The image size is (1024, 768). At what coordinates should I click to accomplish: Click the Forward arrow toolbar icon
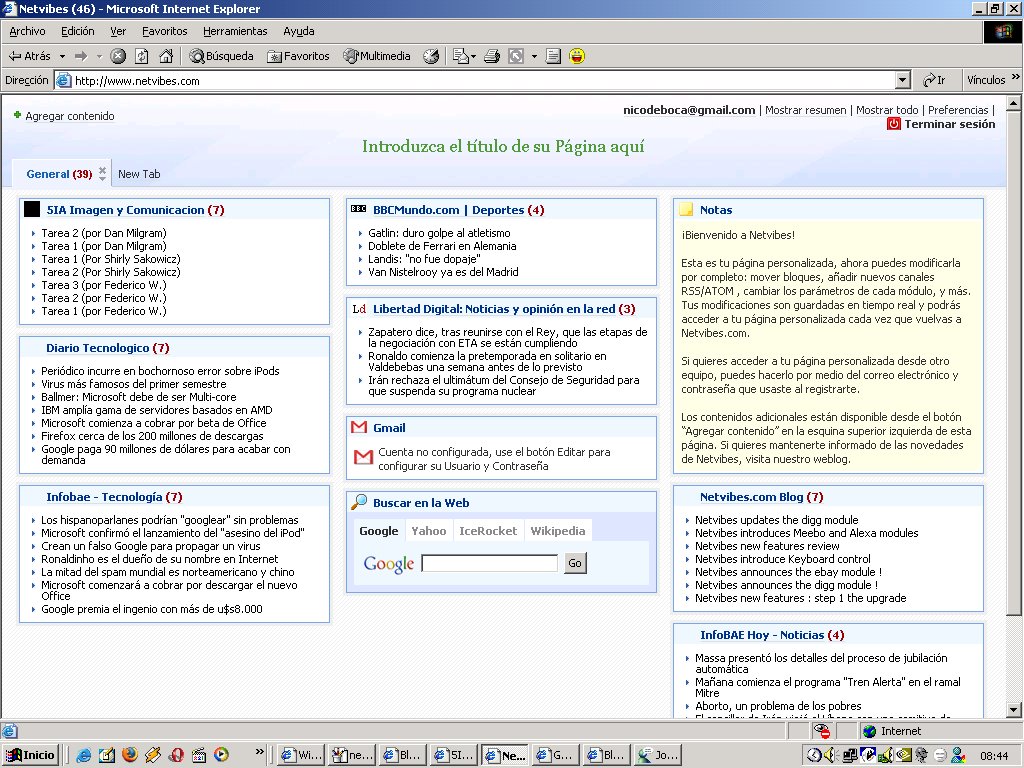(x=81, y=56)
